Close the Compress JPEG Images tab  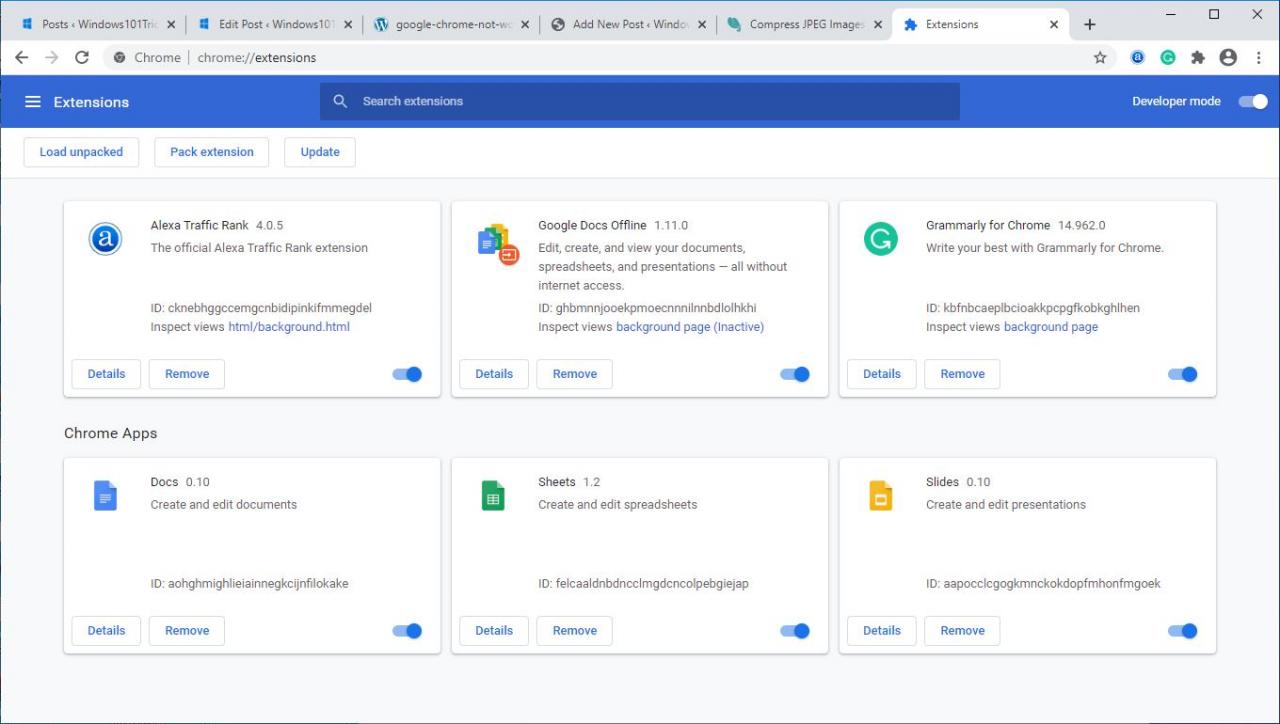pyautogui.click(x=878, y=24)
